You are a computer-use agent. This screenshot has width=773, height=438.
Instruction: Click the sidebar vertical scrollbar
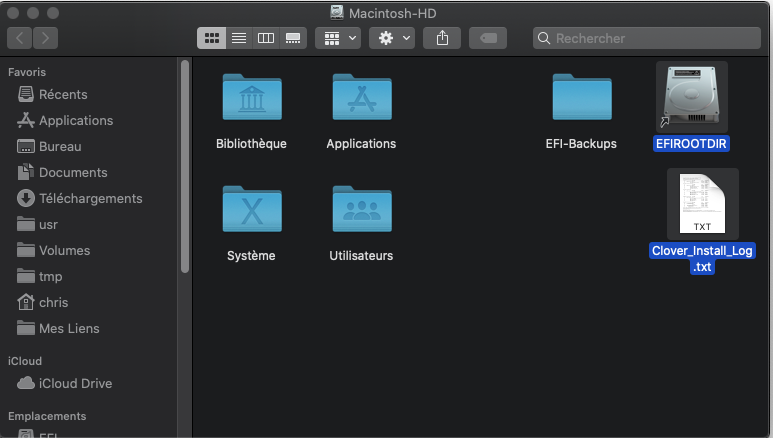click(185, 166)
